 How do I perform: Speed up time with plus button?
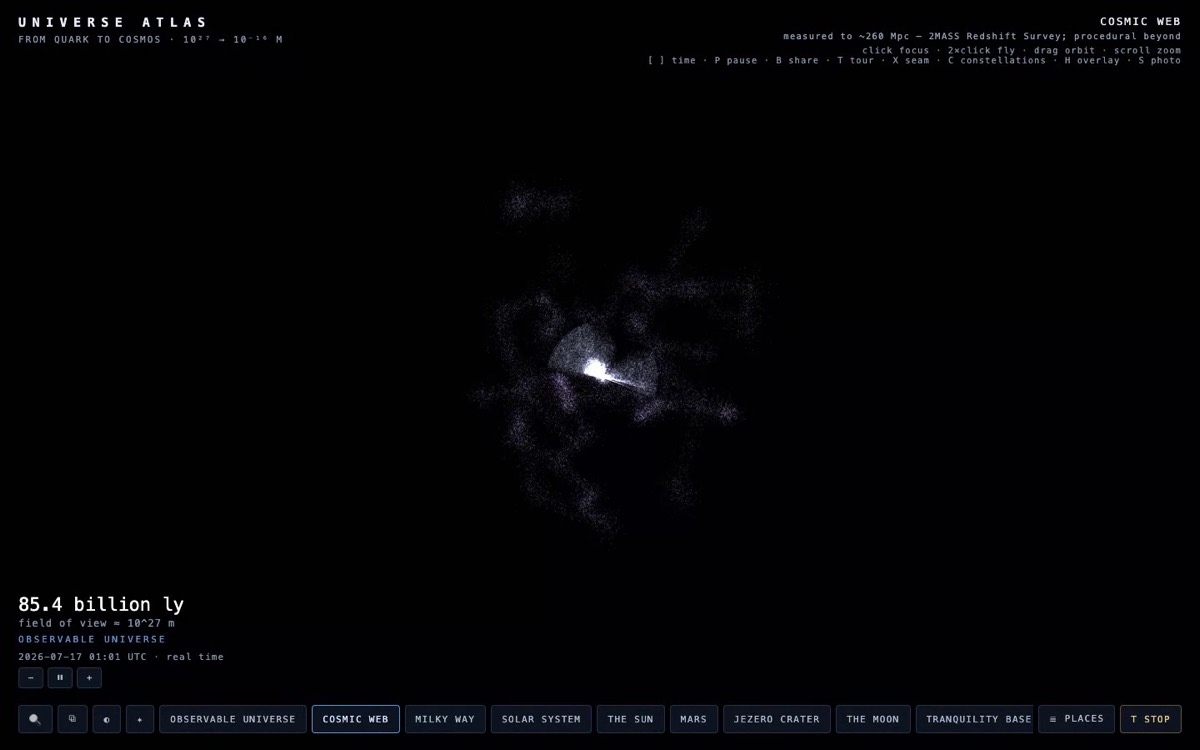pyautogui.click(x=89, y=678)
